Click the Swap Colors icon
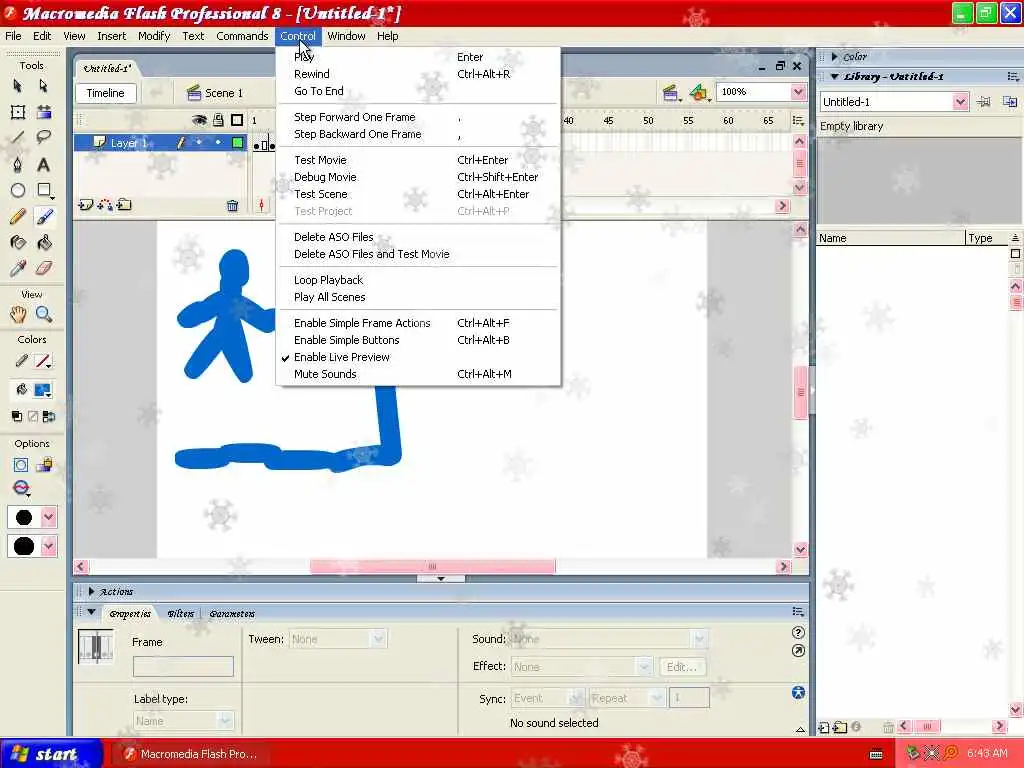Screen dimensions: 1024x768 click(x=49, y=416)
